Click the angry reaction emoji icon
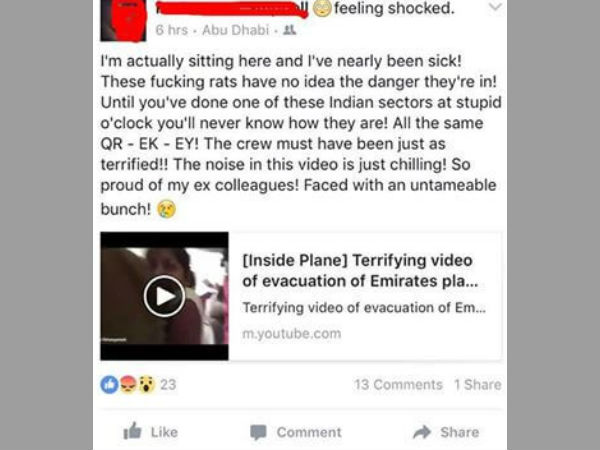Viewport: 600px width, 450px height. click(x=128, y=385)
